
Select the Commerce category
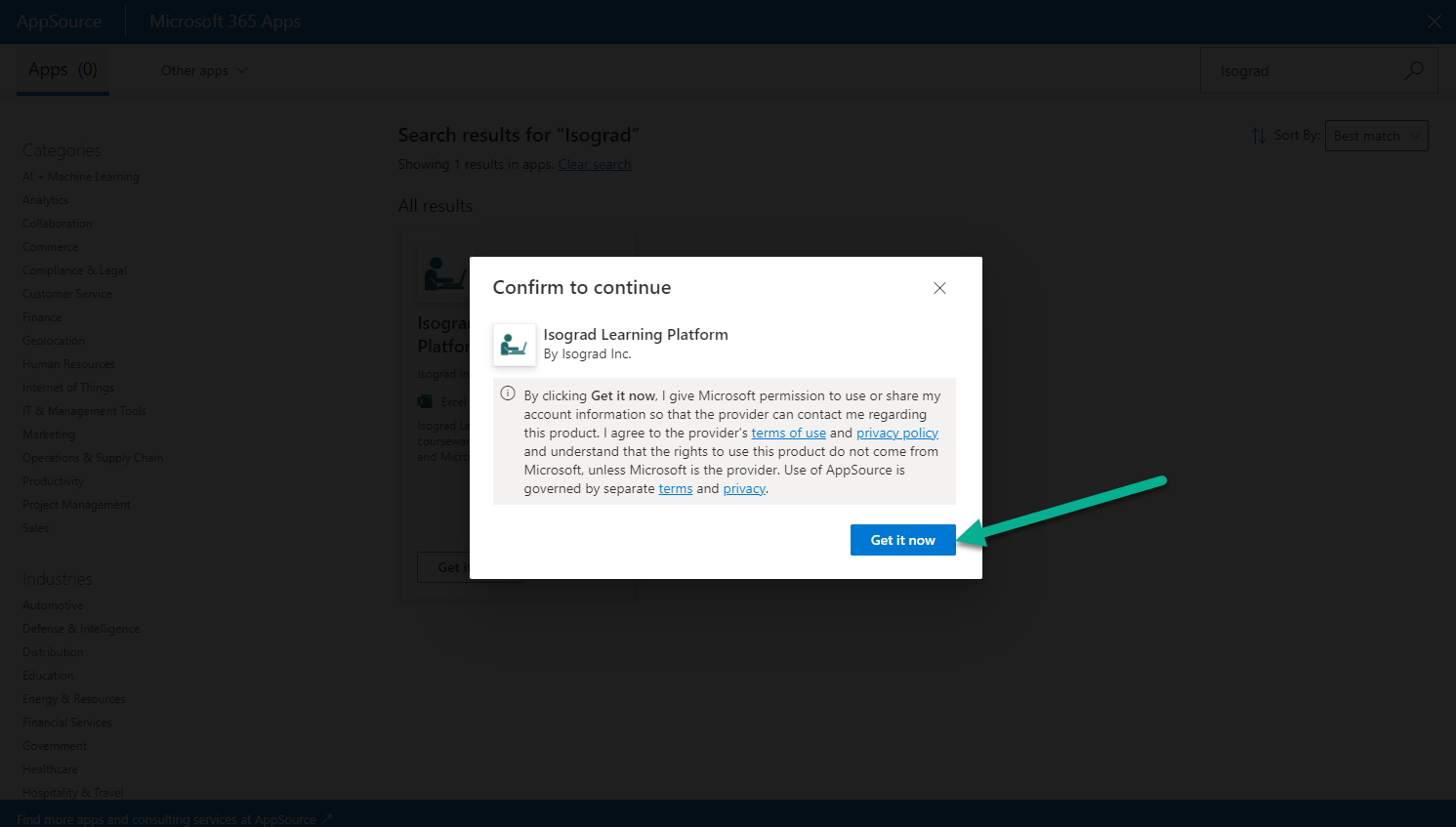[51, 247]
